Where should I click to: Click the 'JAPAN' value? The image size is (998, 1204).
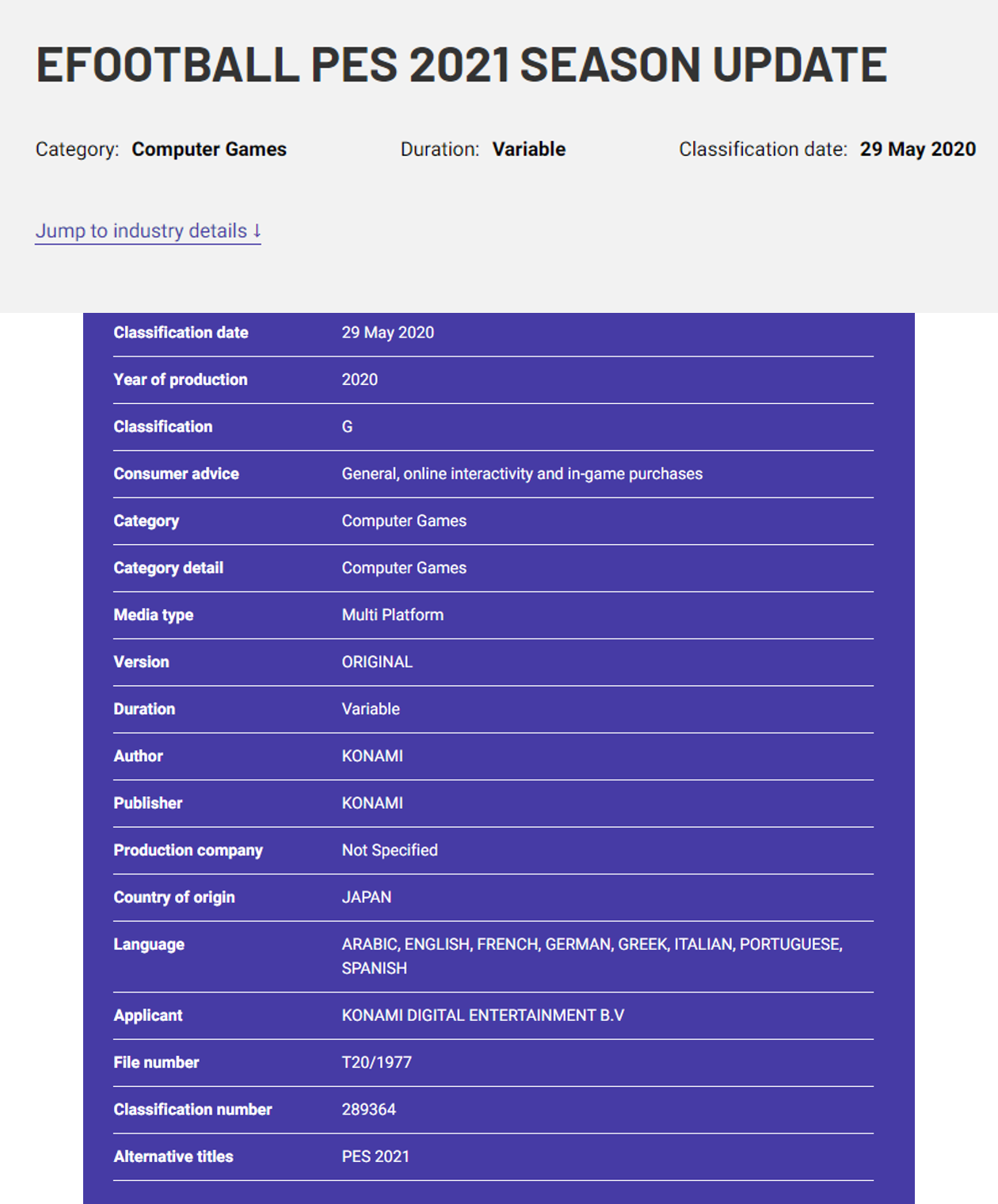367,897
